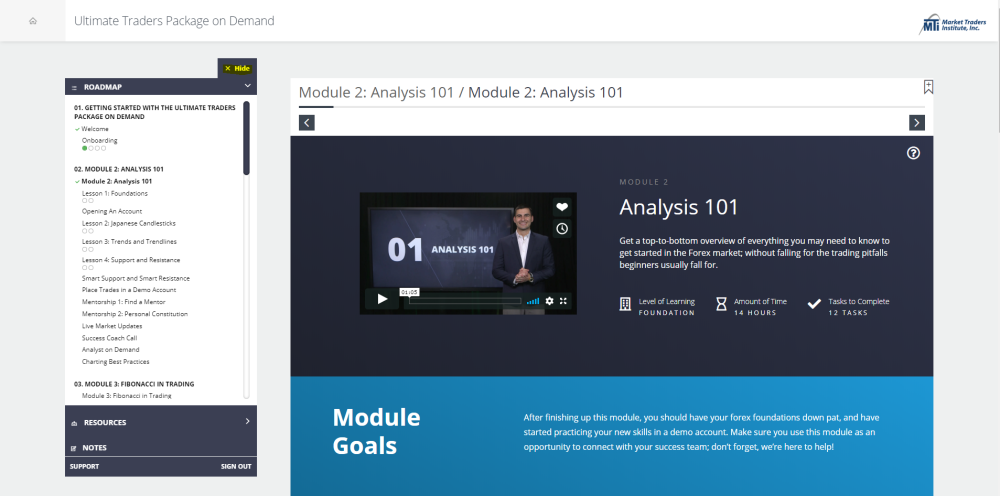The image size is (1000, 496).
Task: Click the Resources panel icon
Action: (x=74, y=423)
